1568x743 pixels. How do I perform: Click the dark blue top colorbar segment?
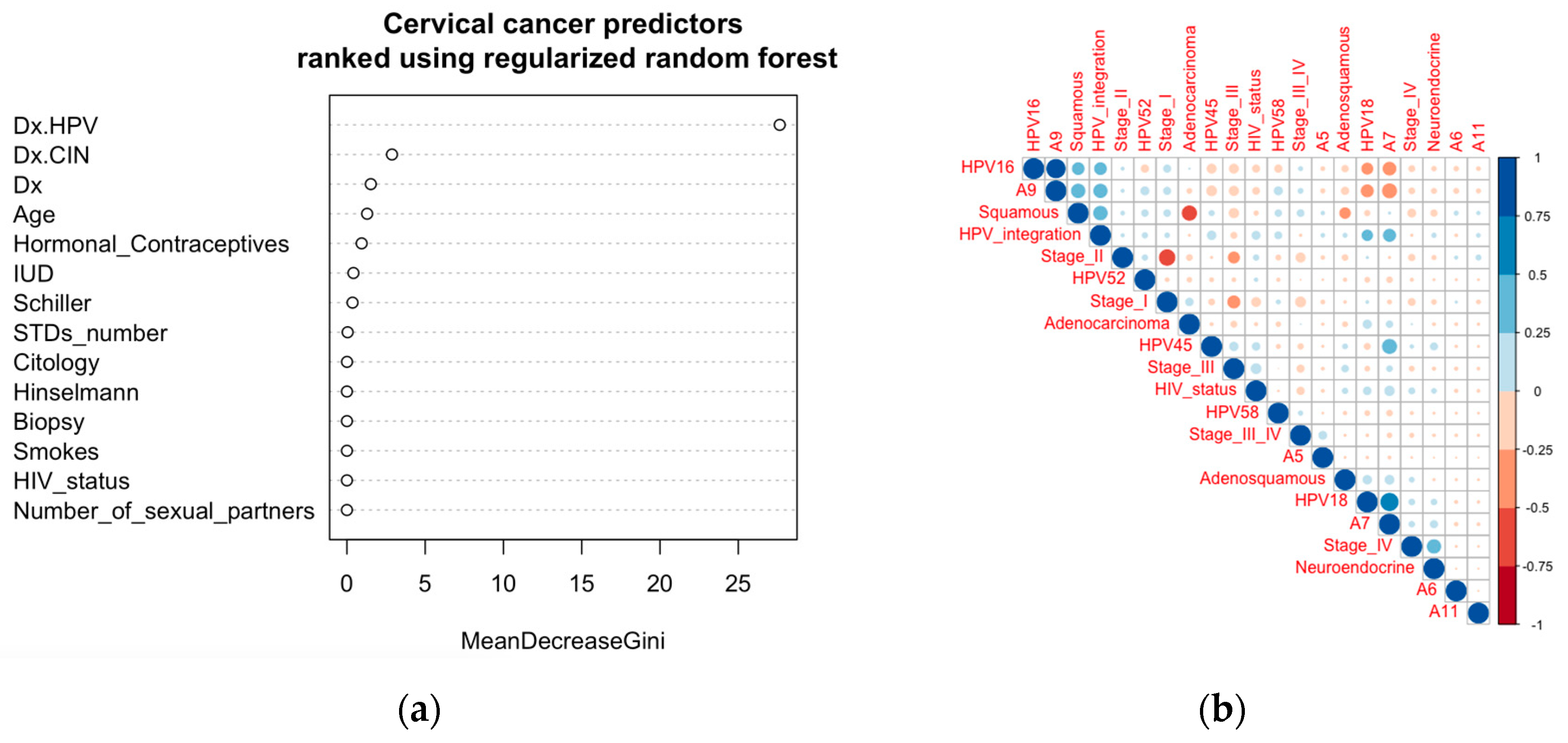pyautogui.click(x=1507, y=186)
